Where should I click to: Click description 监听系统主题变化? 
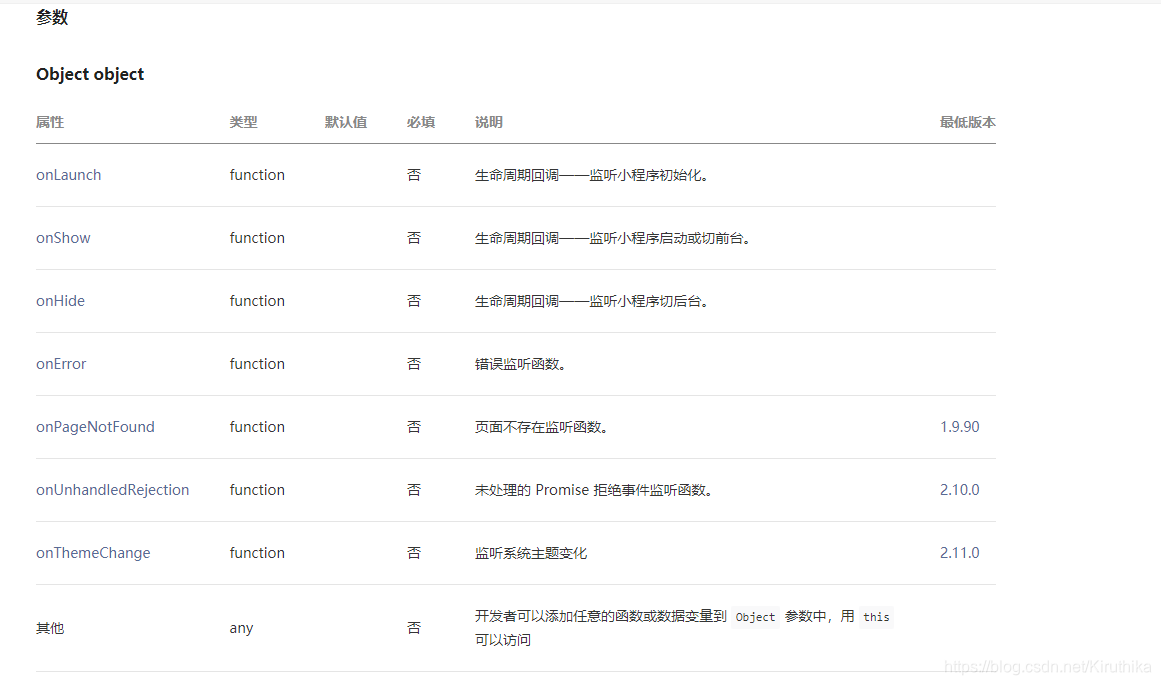point(531,553)
